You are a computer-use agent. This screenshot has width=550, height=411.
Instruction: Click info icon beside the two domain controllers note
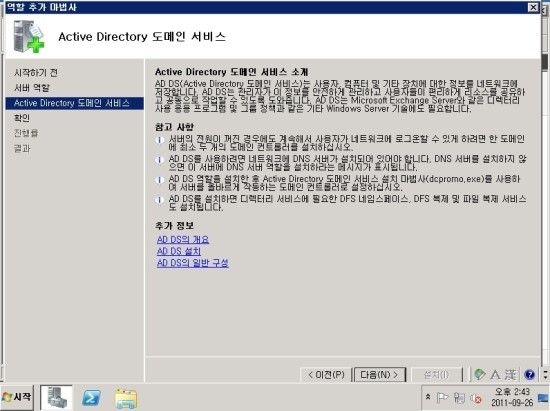coord(160,140)
